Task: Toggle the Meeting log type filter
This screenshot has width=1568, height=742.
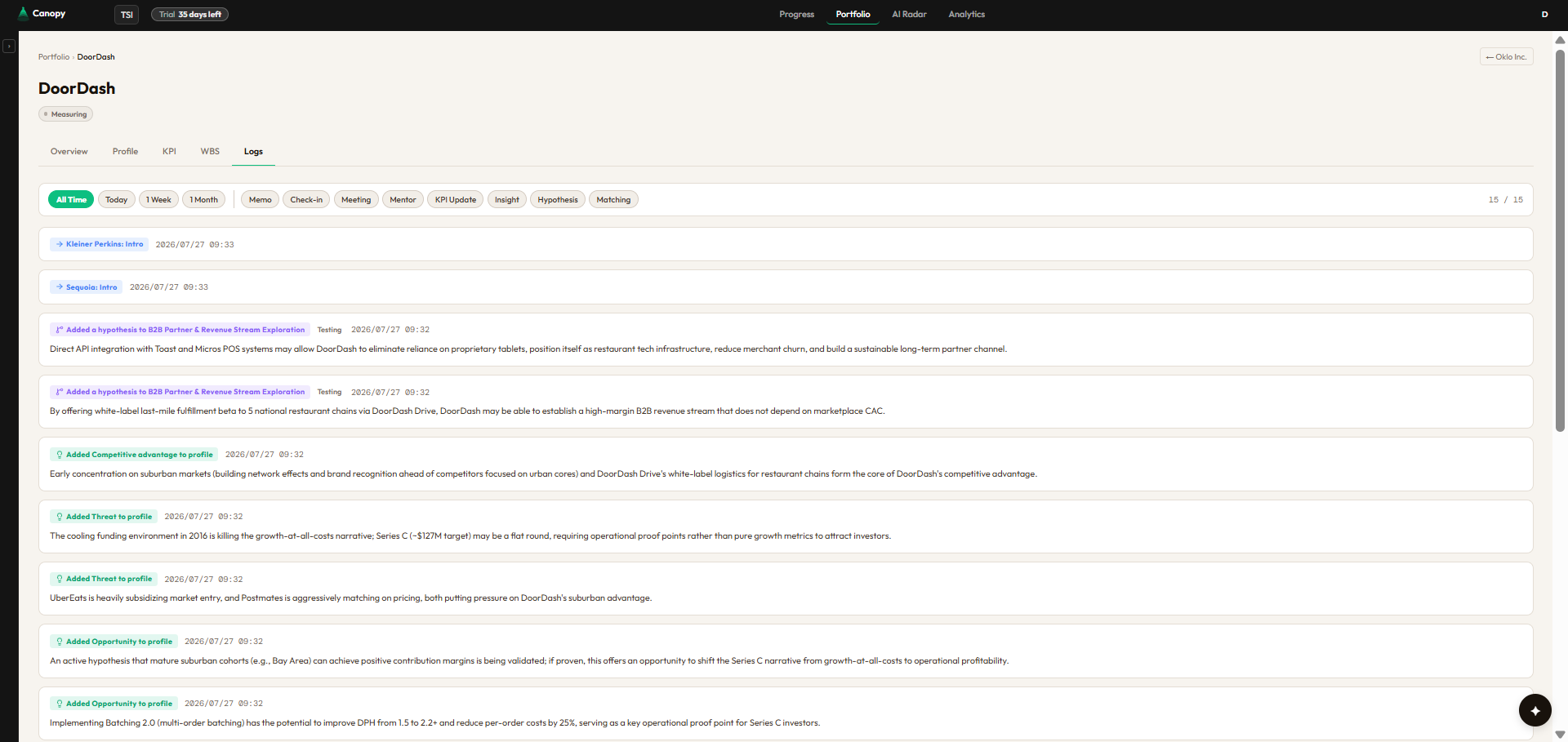Action: tap(356, 199)
